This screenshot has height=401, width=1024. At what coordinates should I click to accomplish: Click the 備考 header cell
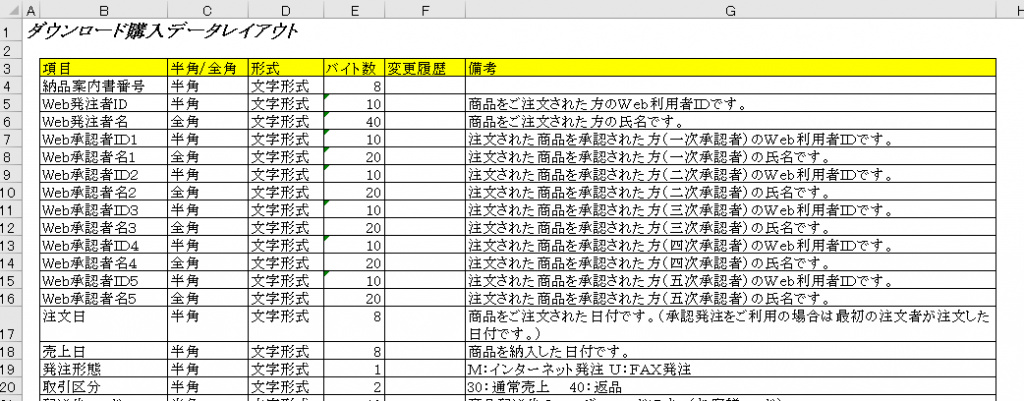730,68
